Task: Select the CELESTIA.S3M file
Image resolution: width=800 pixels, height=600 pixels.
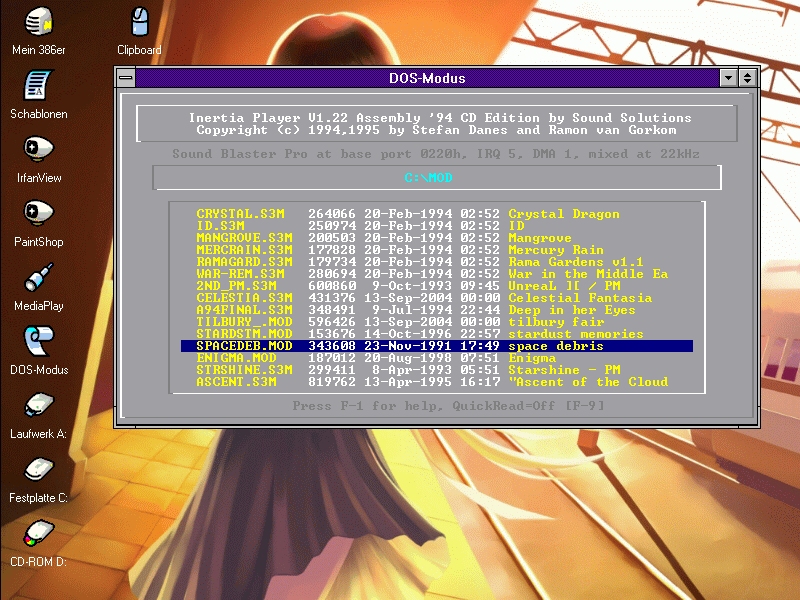Action: (x=437, y=298)
